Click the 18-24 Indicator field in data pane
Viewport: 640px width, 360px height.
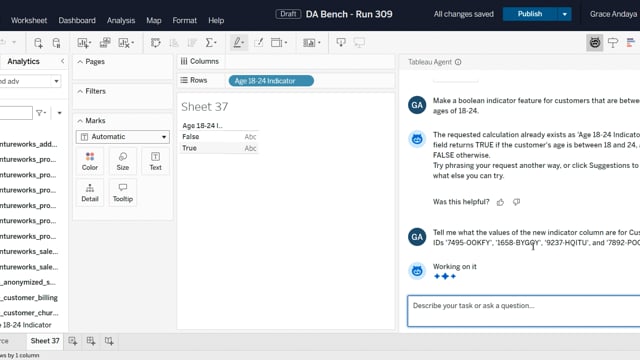pyautogui.click(x=26, y=325)
